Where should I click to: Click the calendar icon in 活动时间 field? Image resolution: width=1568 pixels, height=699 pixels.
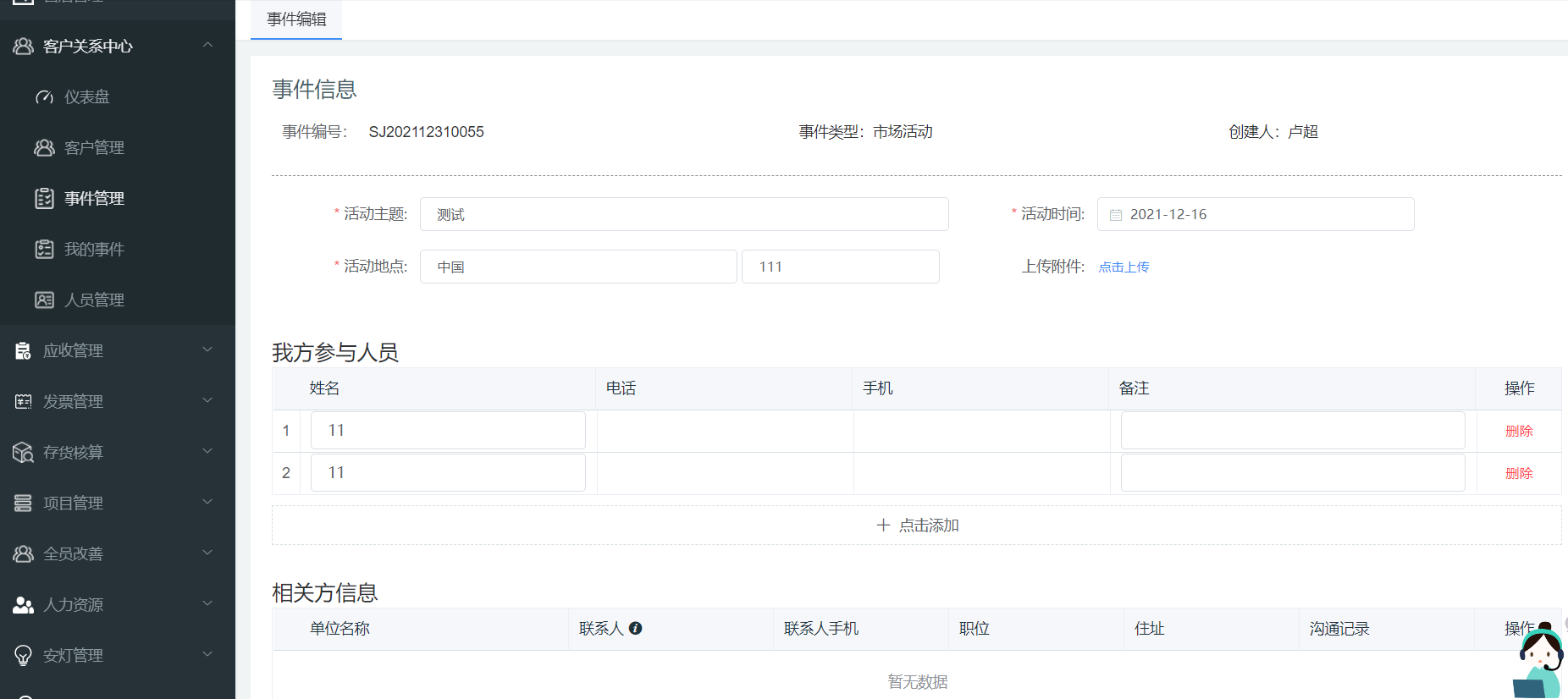coord(1116,215)
